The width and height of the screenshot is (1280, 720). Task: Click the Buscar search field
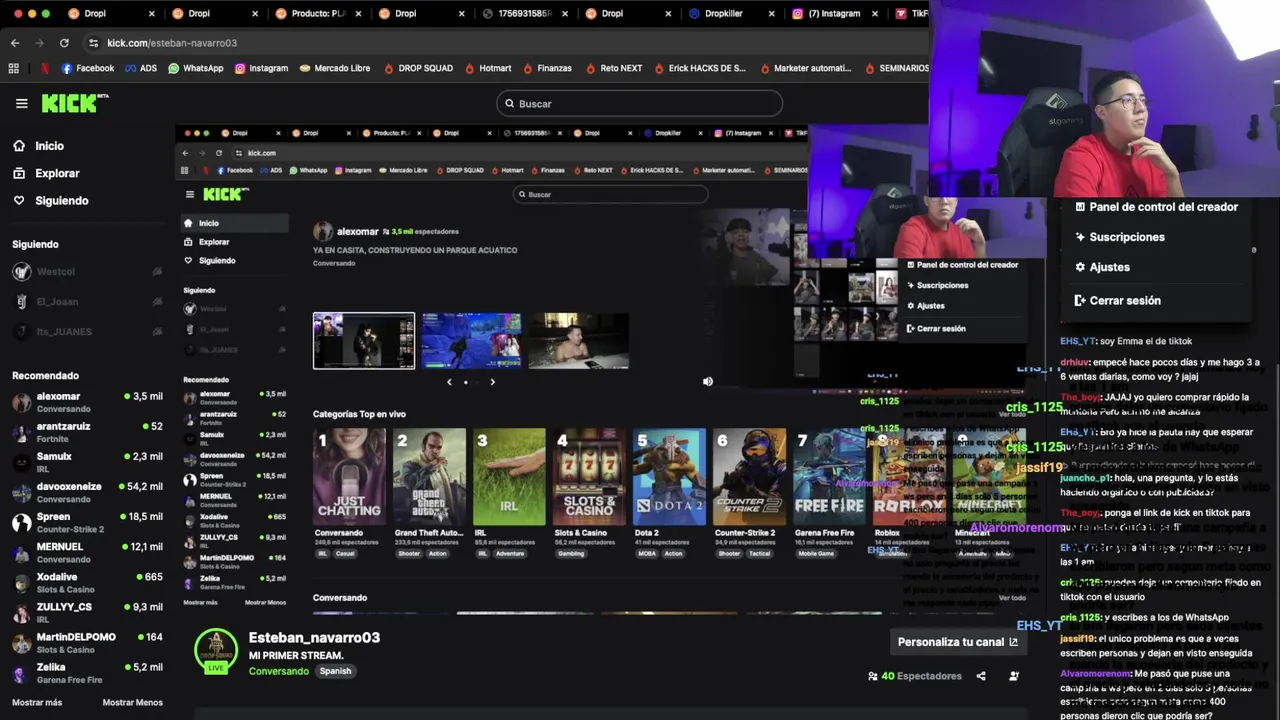[640, 103]
